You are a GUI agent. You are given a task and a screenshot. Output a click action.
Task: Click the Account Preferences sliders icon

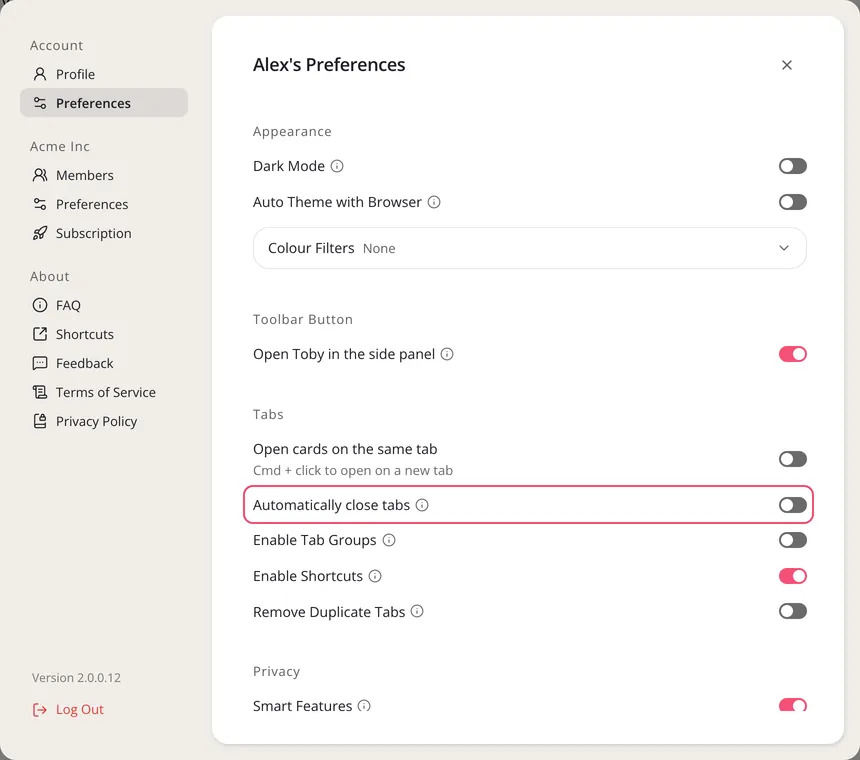[39, 103]
